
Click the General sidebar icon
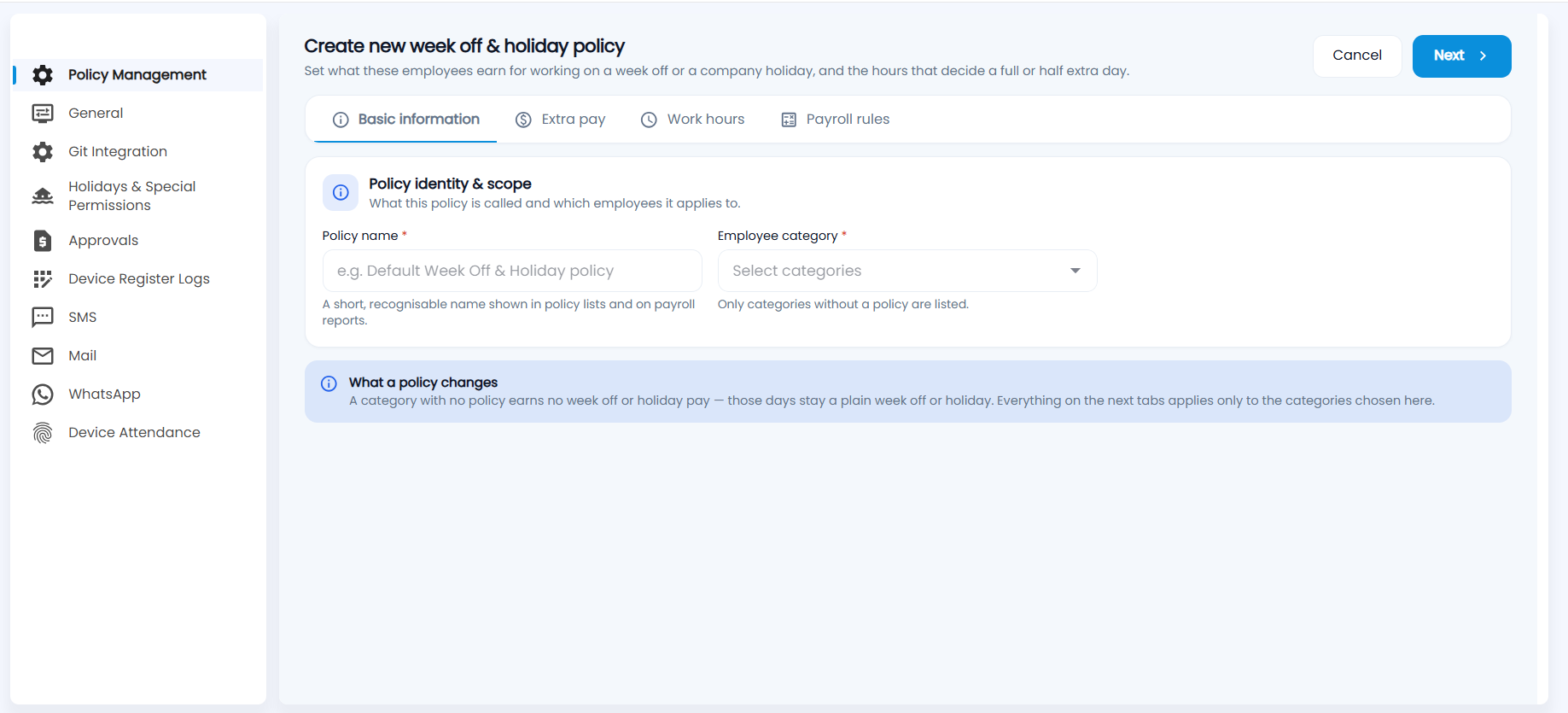[43, 114]
